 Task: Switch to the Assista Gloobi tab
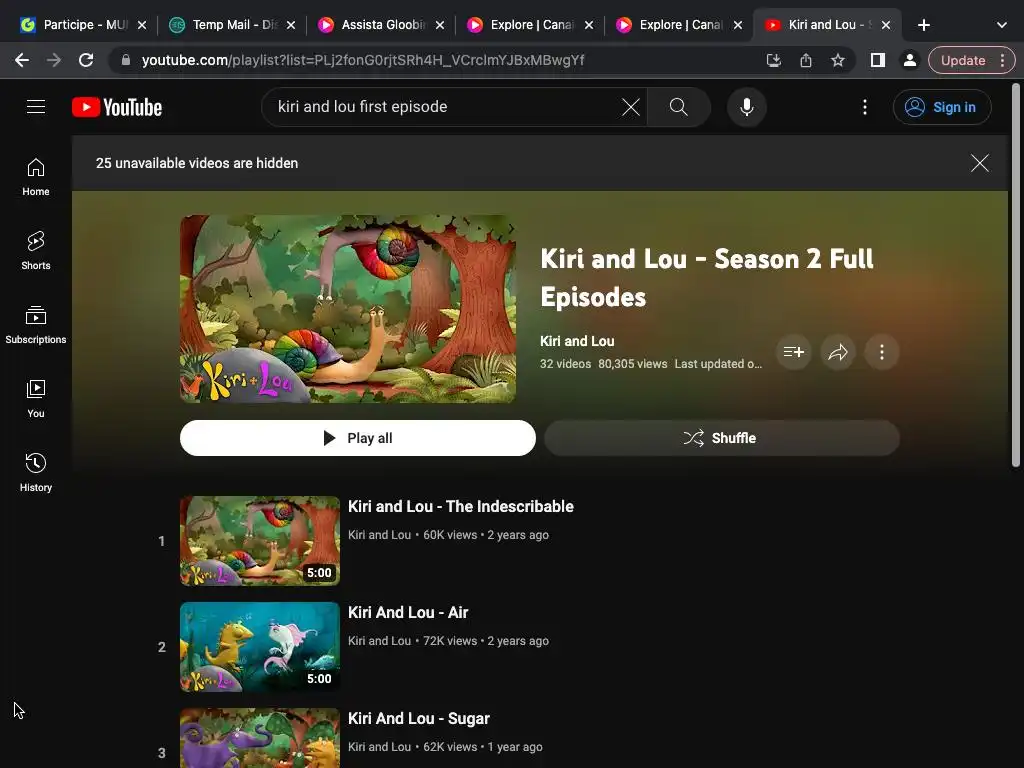point(381,25)
